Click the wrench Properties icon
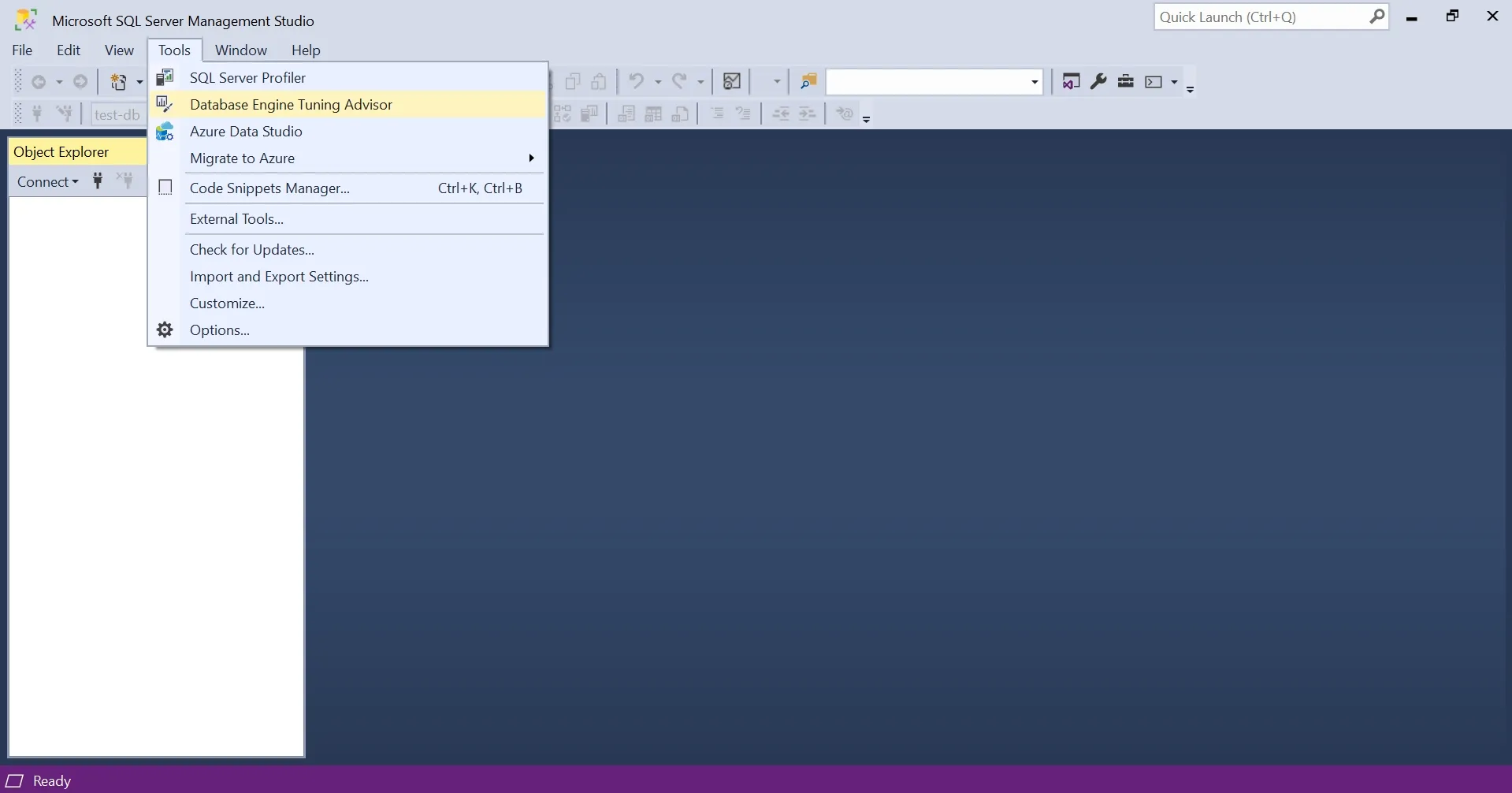The image size is (1512, 793). tap(1098, 81)
